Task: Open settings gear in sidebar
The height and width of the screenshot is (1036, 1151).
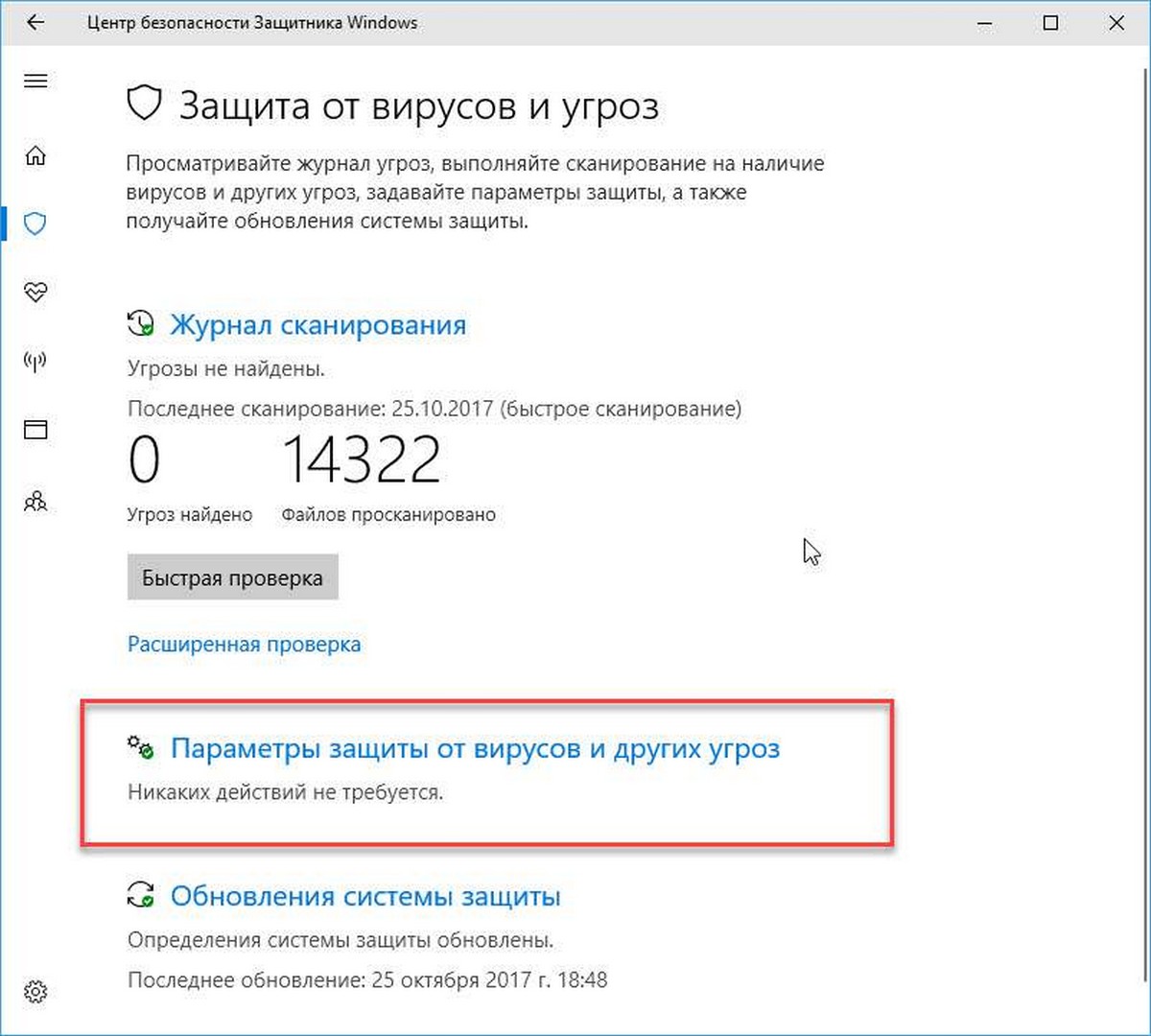Action: 35,992
